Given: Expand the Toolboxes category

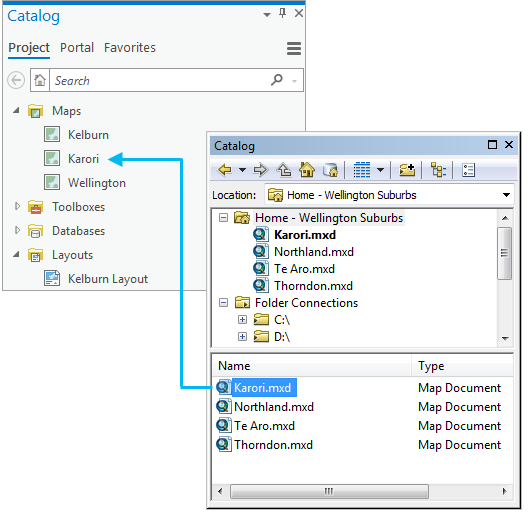Looking at the screenshot, I should tap(17, 206).
